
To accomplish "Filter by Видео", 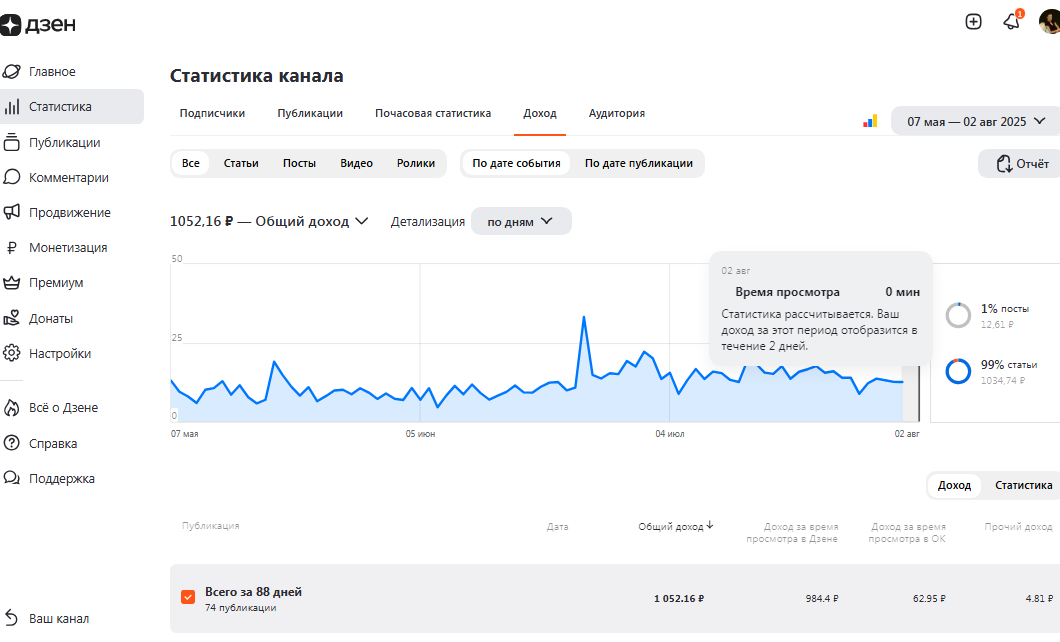I will tap(356, 164).
